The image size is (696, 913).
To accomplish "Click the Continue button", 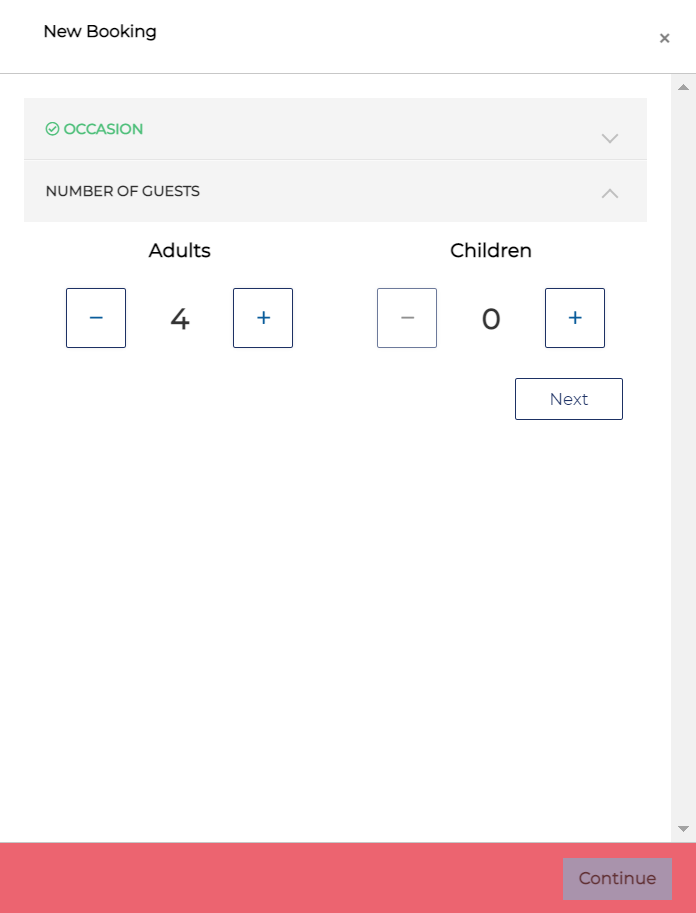I will pyautogui.click(x=617, y=879).
